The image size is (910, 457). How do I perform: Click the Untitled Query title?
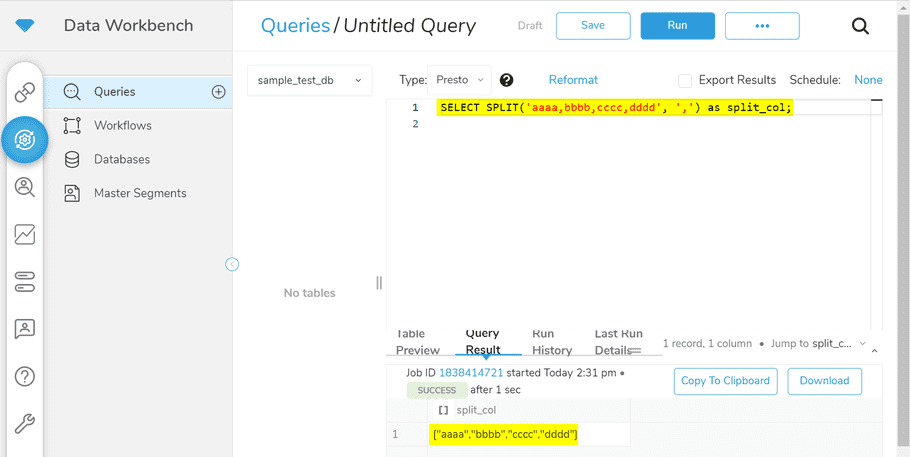tap(410, 26)
